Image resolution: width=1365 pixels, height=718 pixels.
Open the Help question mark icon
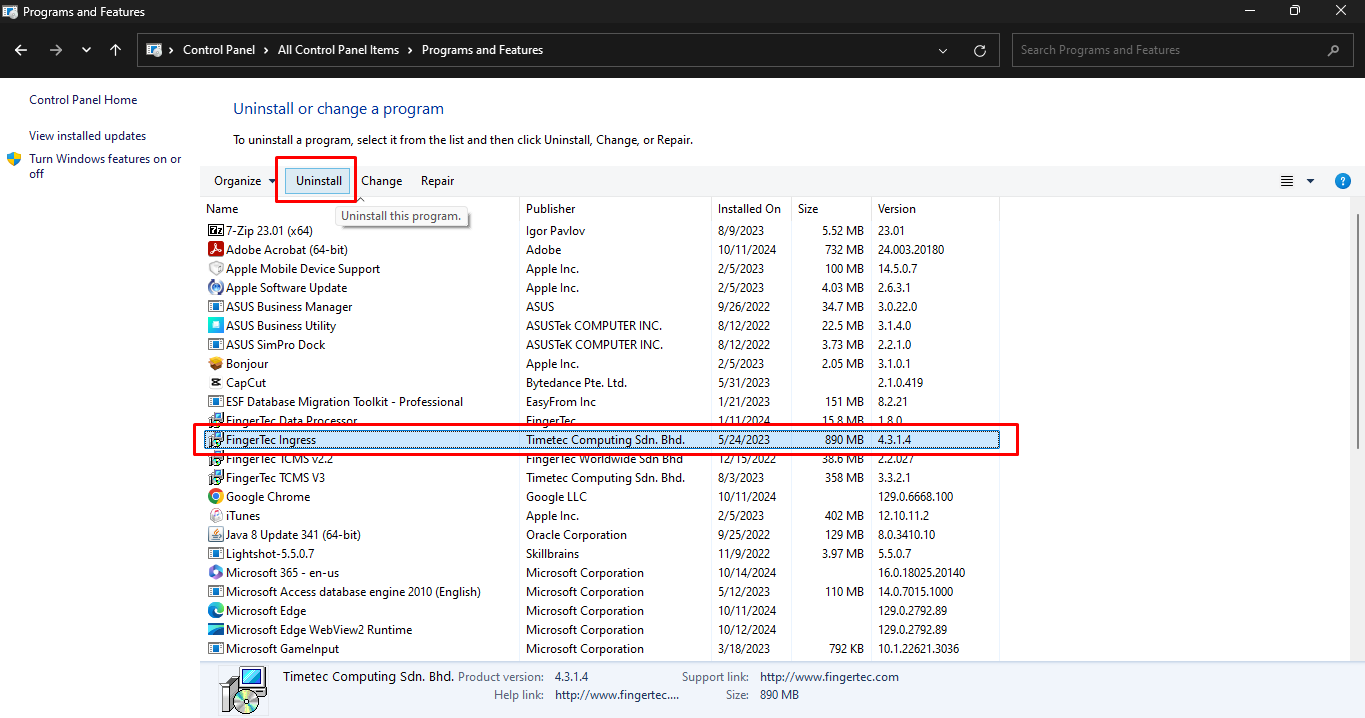tap(1343, 181)
